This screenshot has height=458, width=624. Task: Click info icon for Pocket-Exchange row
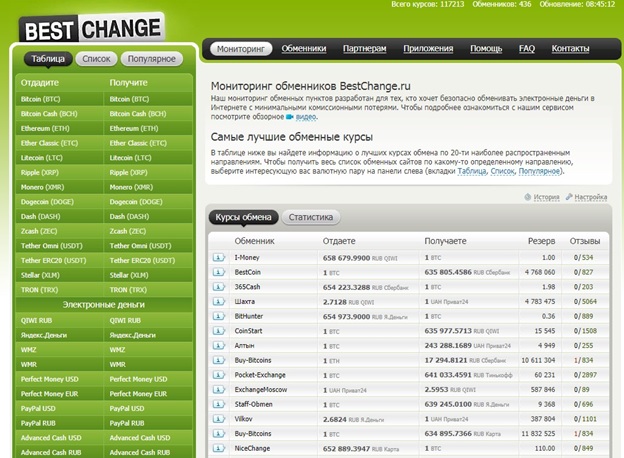point(218,375)
